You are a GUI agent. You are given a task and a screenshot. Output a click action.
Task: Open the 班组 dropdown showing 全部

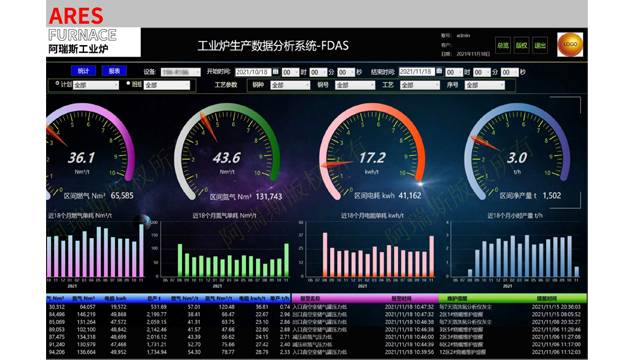(x=167, y=85)
